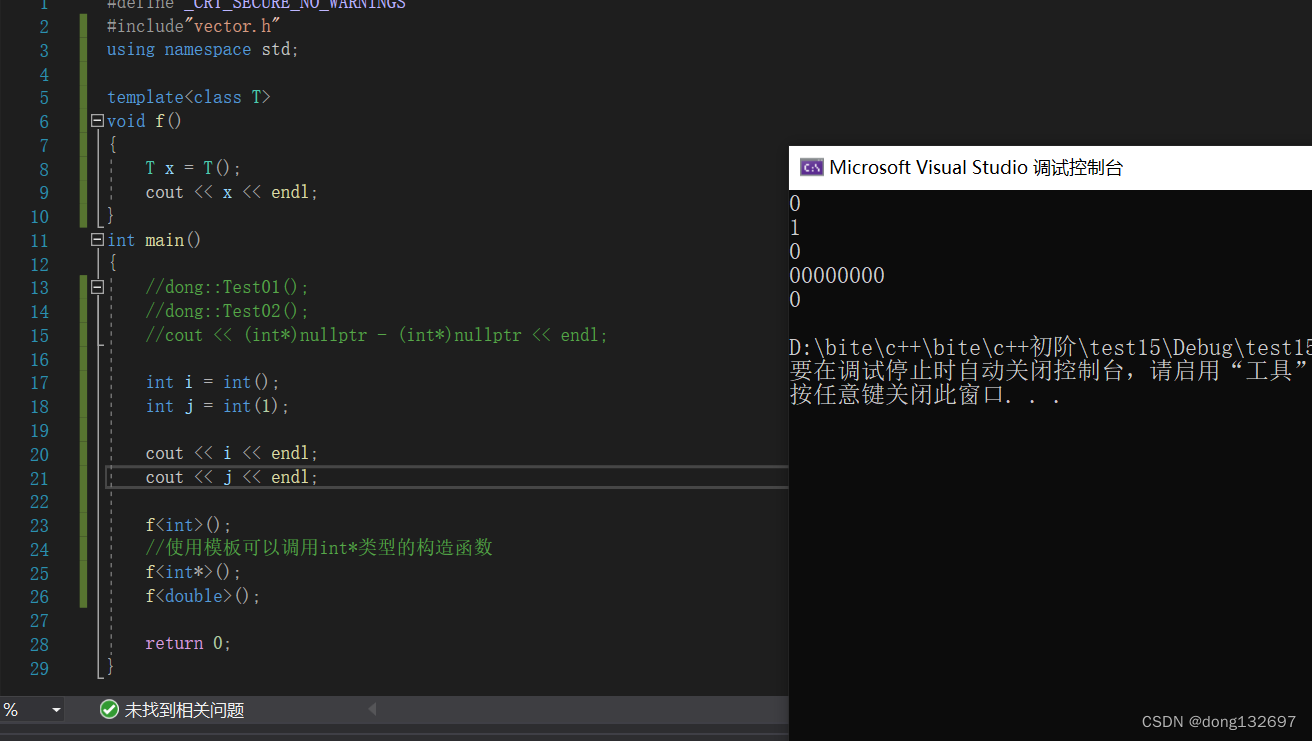The height and width of the screenshot is (741, 1312).
Task: Click the f<double>(); call
Action: [x=203, y=596]
